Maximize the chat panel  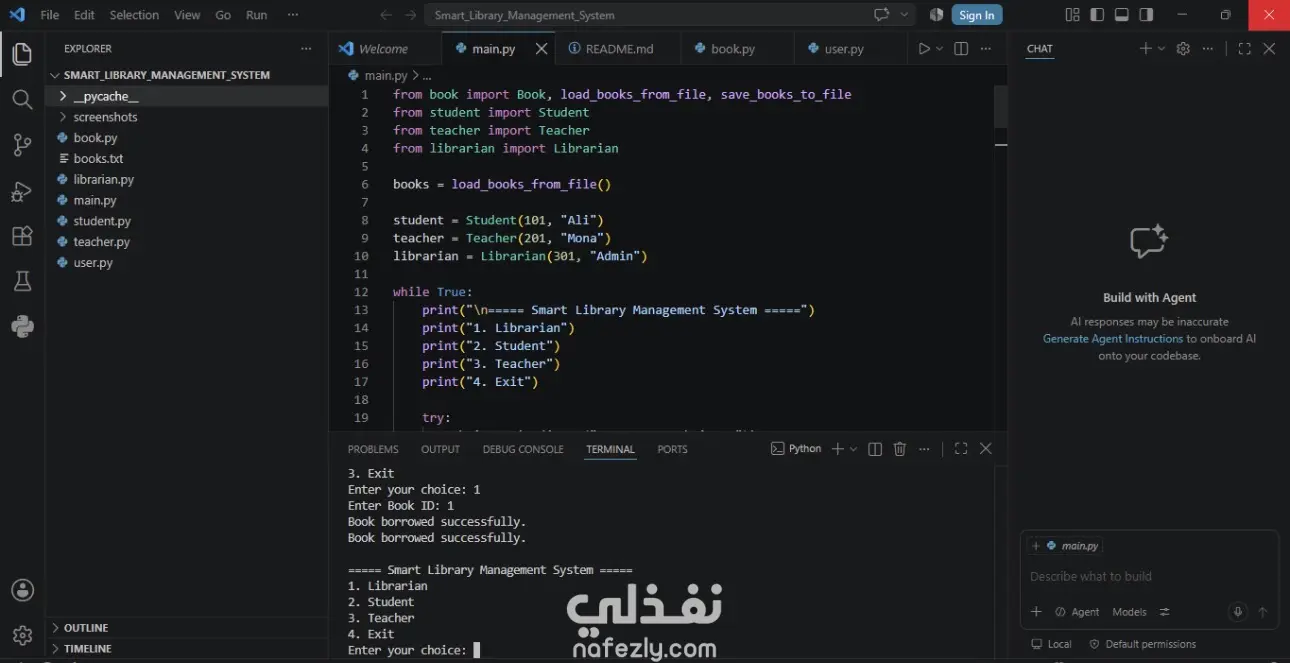[x=1244, y=48]
